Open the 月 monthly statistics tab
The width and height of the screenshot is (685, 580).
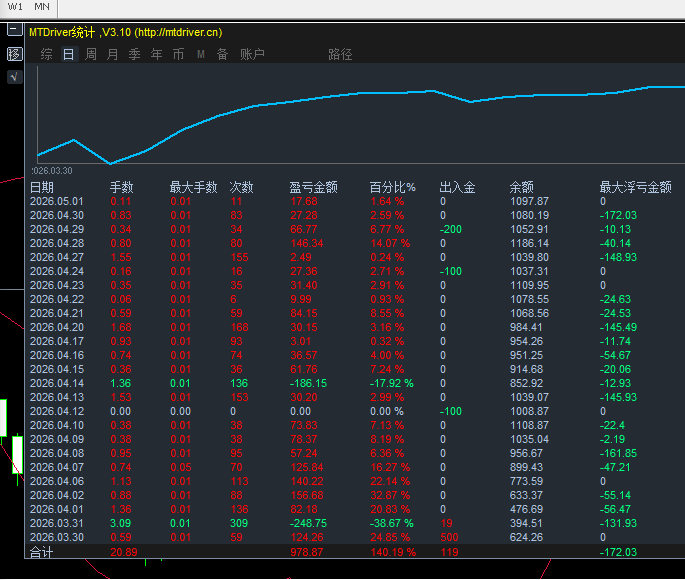(x=112, y=54)
